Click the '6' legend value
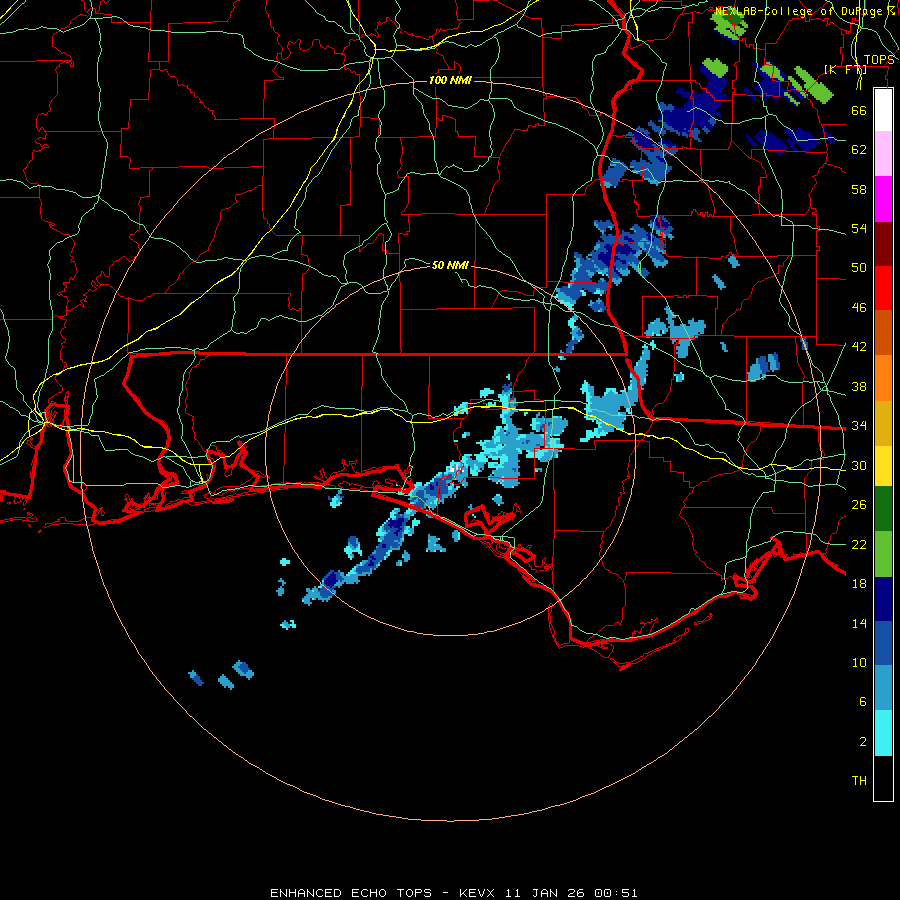This screenshot has height=900, width=900. (x=862, y=702)
